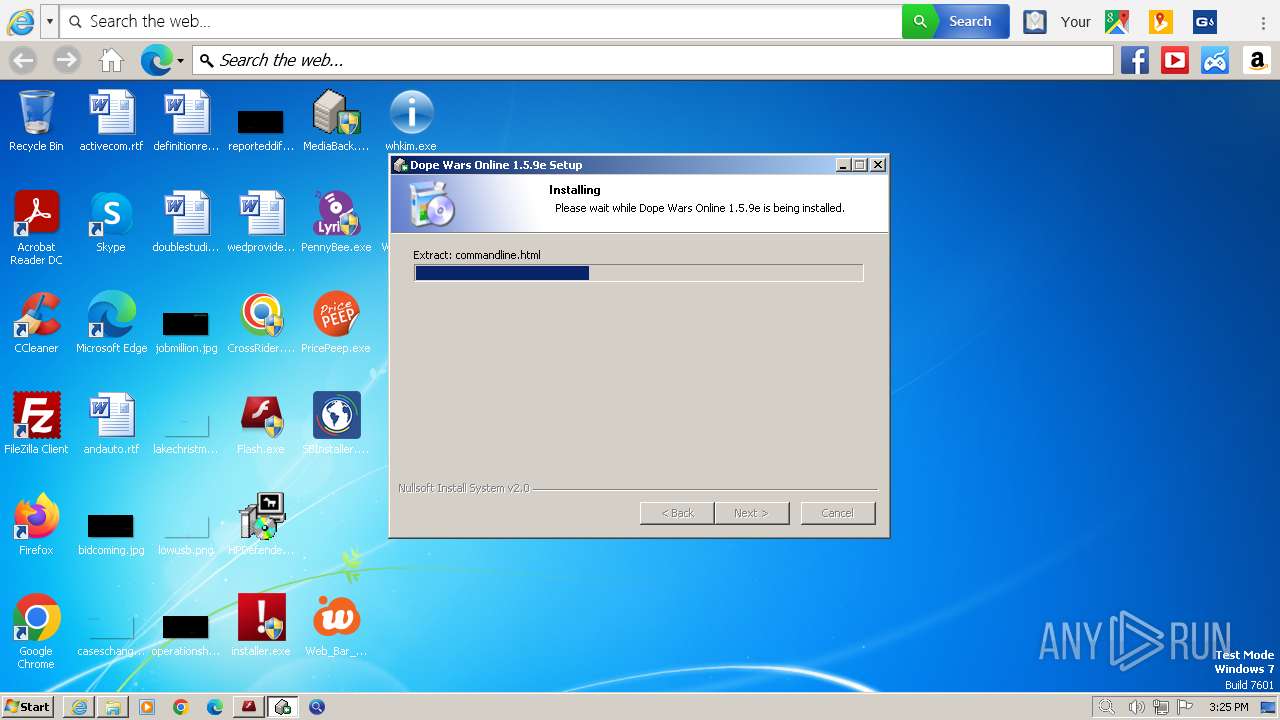
Task: Click the magnifier icon in system tray
Action: point(1106,707)
